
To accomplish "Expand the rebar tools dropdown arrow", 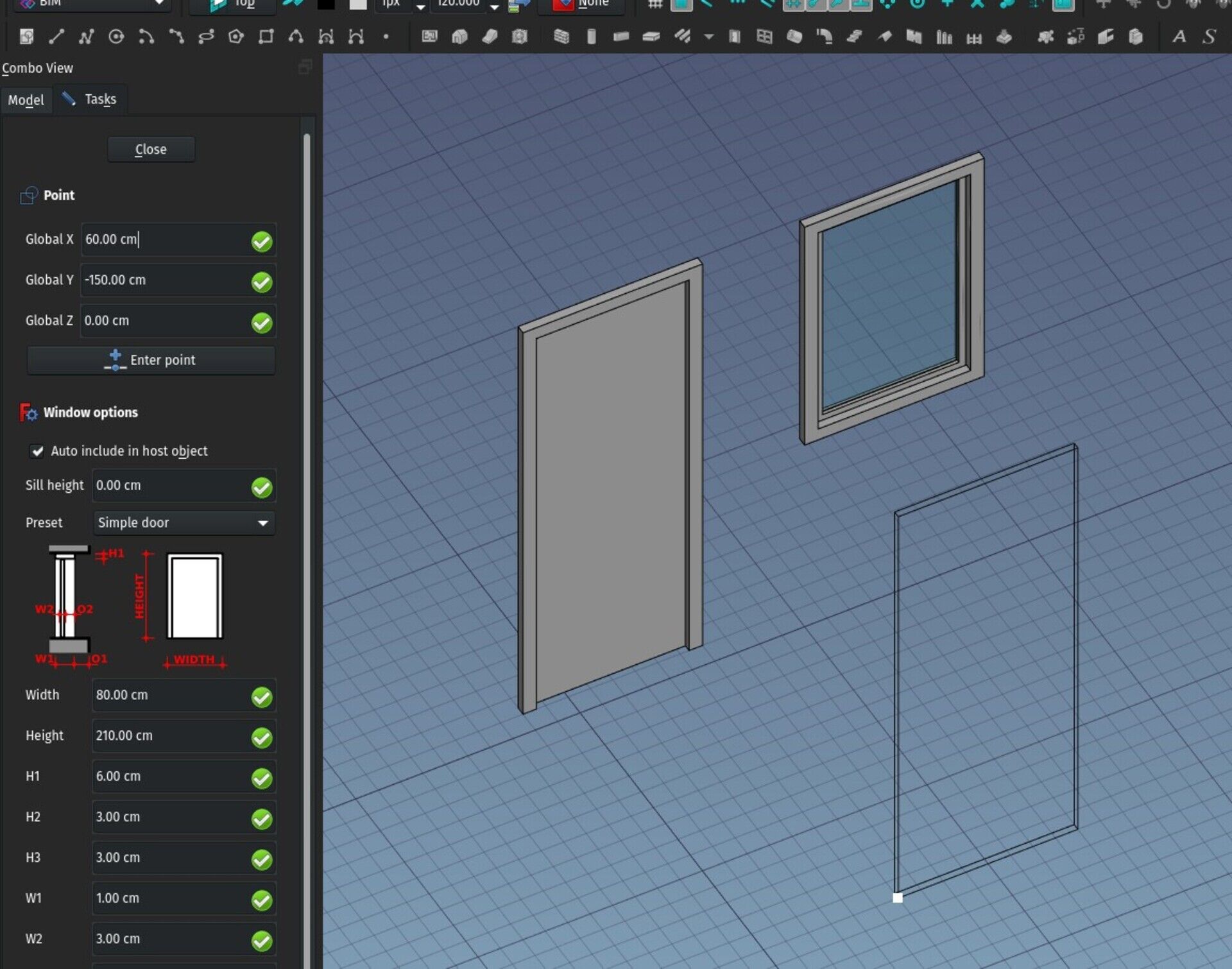I will click(x=708, y=37).
